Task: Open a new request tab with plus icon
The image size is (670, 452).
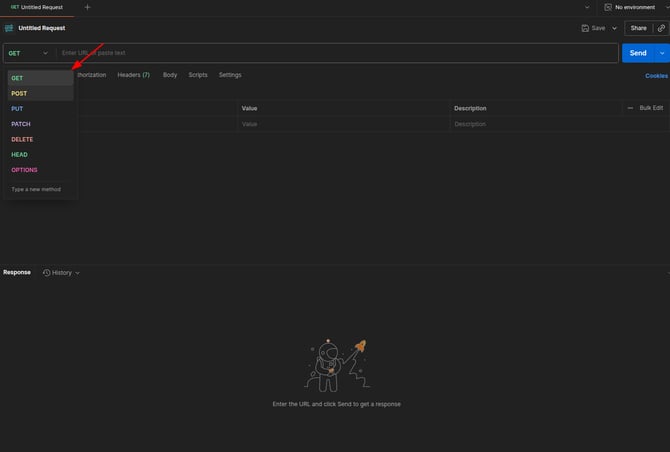Action: tap(87, 7)
